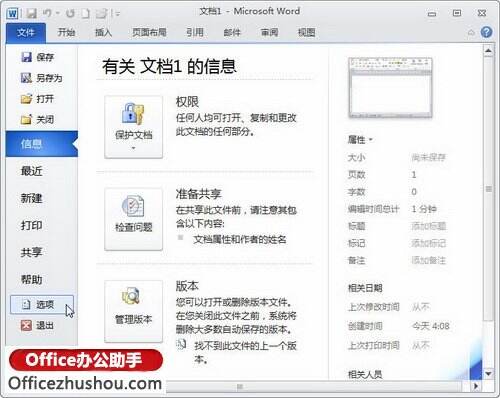Switch to the 邮件 ribbon tab
The image size is (500, 398).
[232, 32]
